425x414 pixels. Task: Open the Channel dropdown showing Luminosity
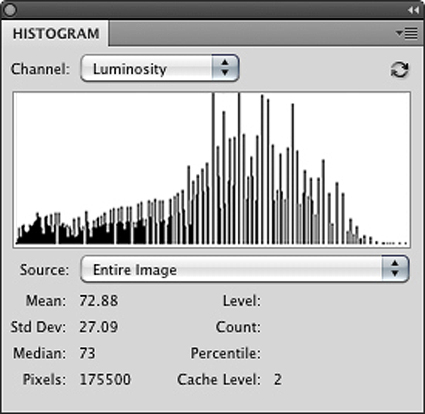click(160, 68)
